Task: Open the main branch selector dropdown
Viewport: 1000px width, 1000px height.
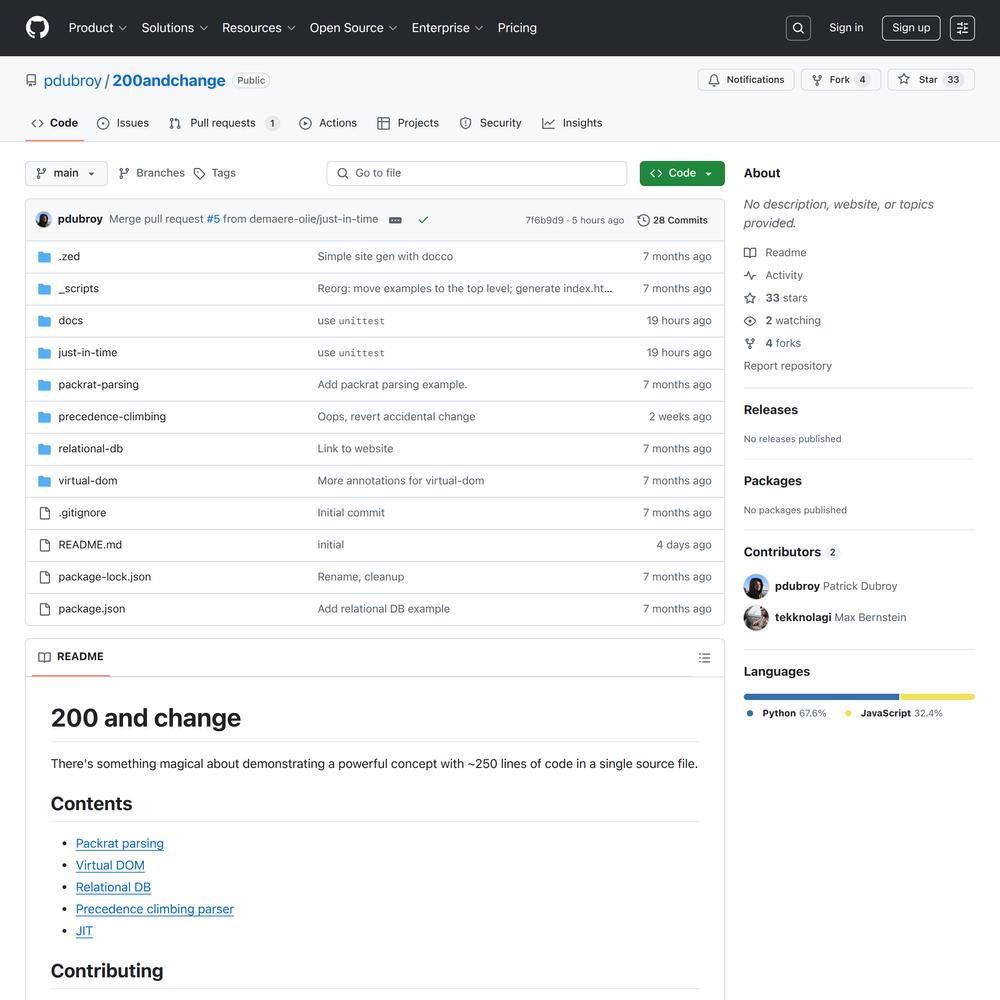Action: [x=66, y=173]
